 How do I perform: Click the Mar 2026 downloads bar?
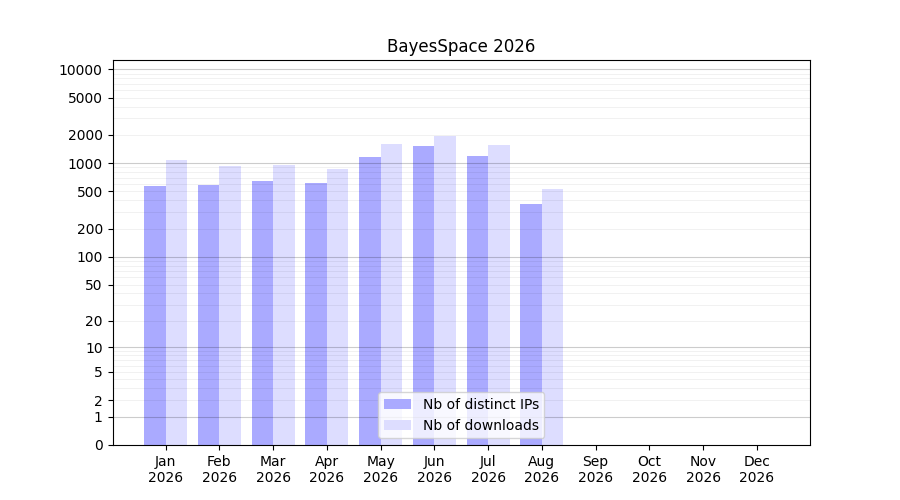tap(284, 305)
